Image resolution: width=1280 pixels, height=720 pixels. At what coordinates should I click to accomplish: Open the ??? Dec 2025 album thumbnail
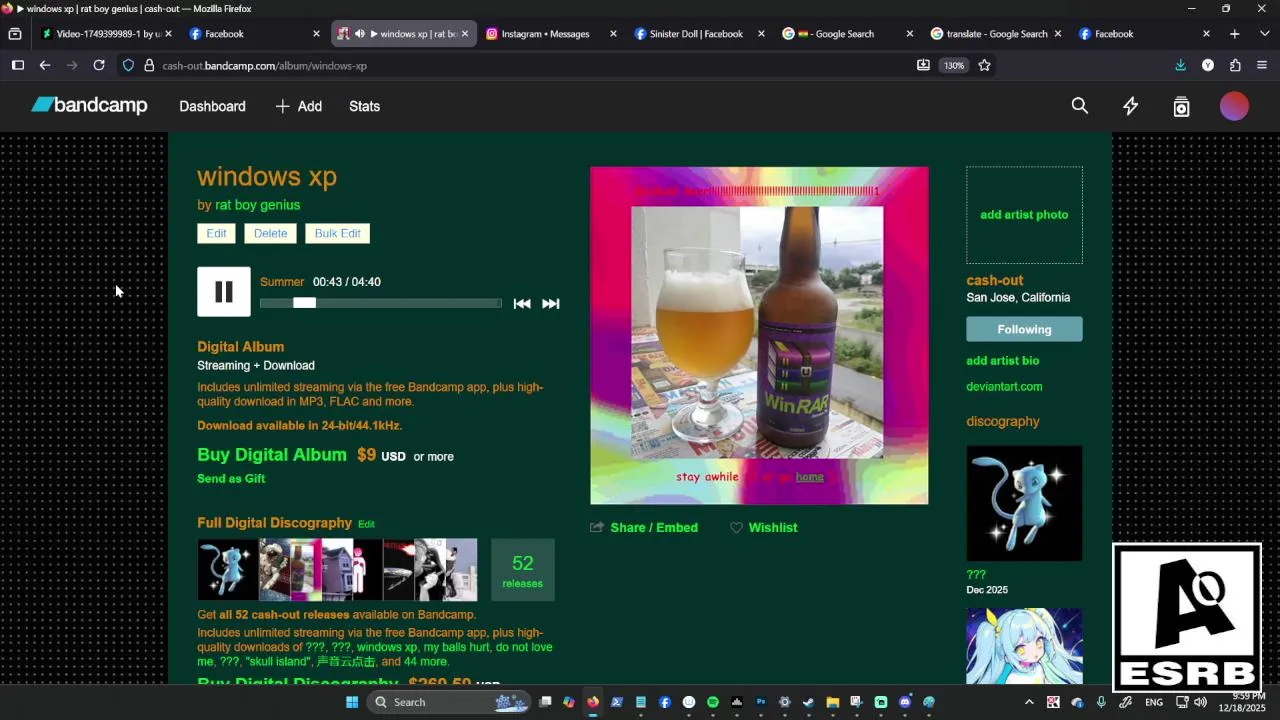pyautogui.click(x=1024, y=503)
